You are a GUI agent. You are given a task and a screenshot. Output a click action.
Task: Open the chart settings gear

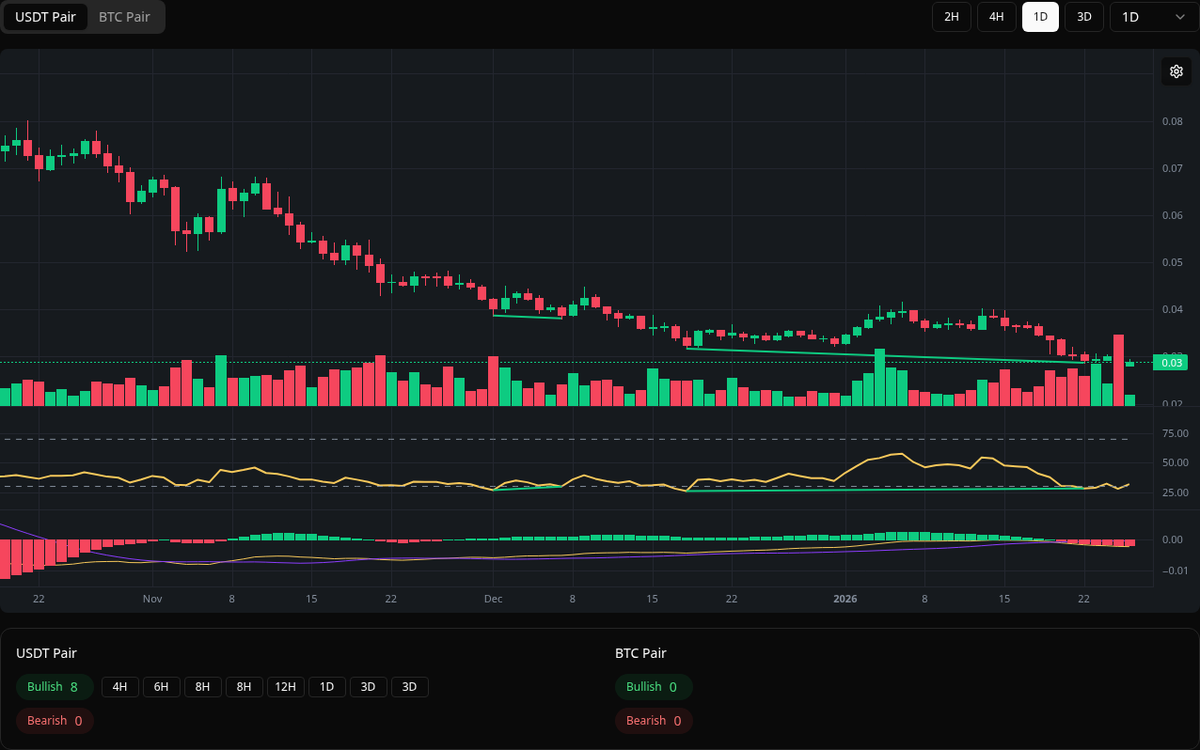(x=1176, y=71)
